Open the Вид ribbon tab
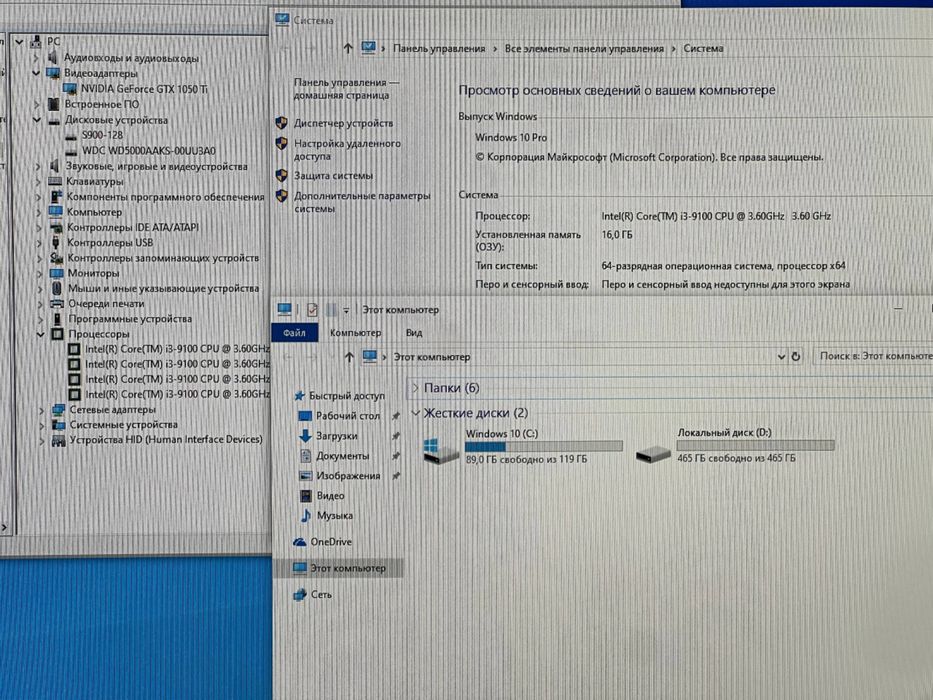 pyautogui.click(x=414, y=333)
